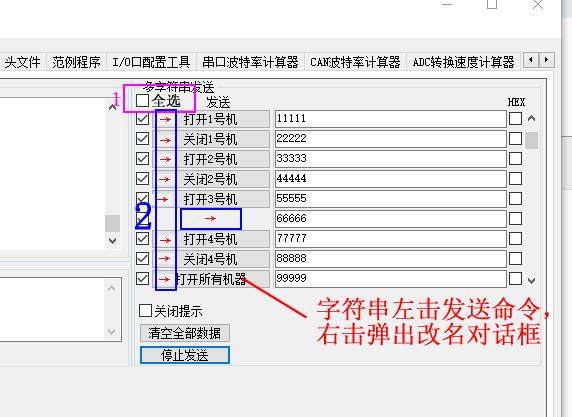Viewport: 572px width, 417px height.
Task: Uncheck the checkbox for 关闭1号机
Action: click(x=142, y=139)
